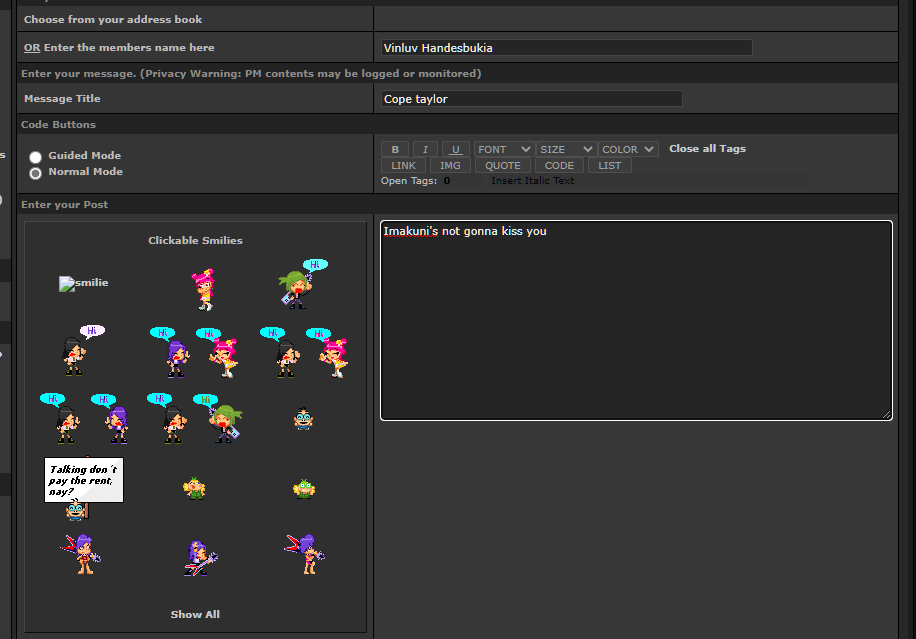
Task: Click the member name field with Vinluv Handesbukia
Action: [x=567, y=48]
